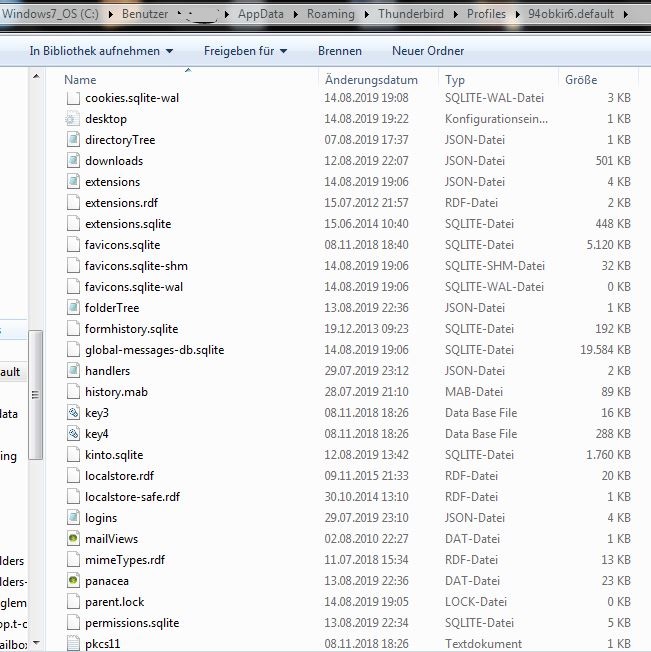Click the downloads JSON file icon
651x652 pixels.
point(73,161)
